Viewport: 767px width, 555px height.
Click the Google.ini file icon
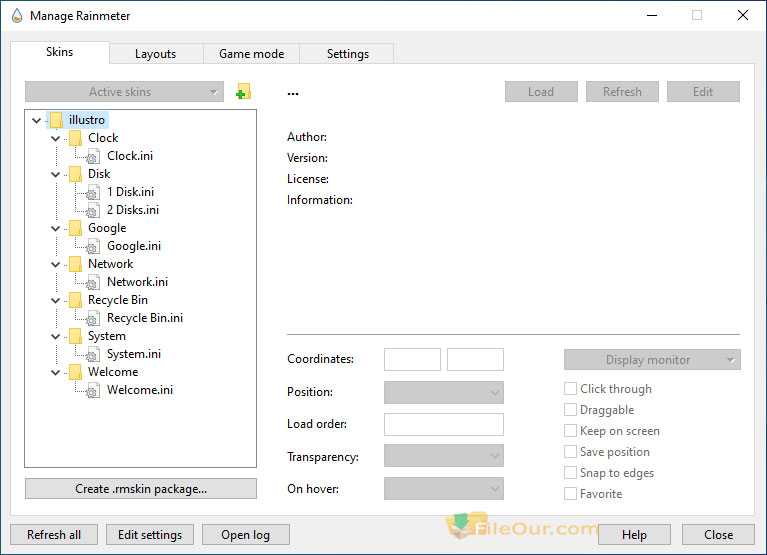tap(93, 246)
